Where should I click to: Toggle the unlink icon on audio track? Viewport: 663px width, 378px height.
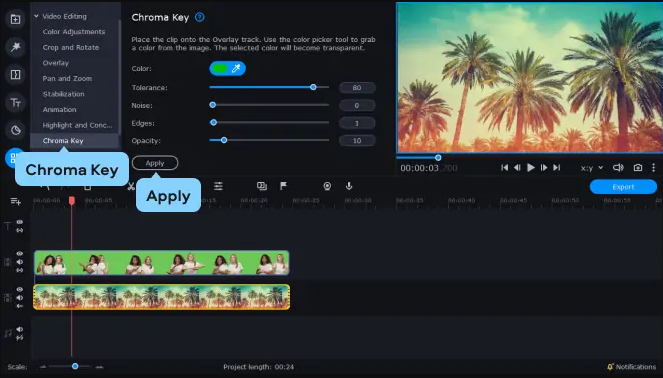(19, 337)
